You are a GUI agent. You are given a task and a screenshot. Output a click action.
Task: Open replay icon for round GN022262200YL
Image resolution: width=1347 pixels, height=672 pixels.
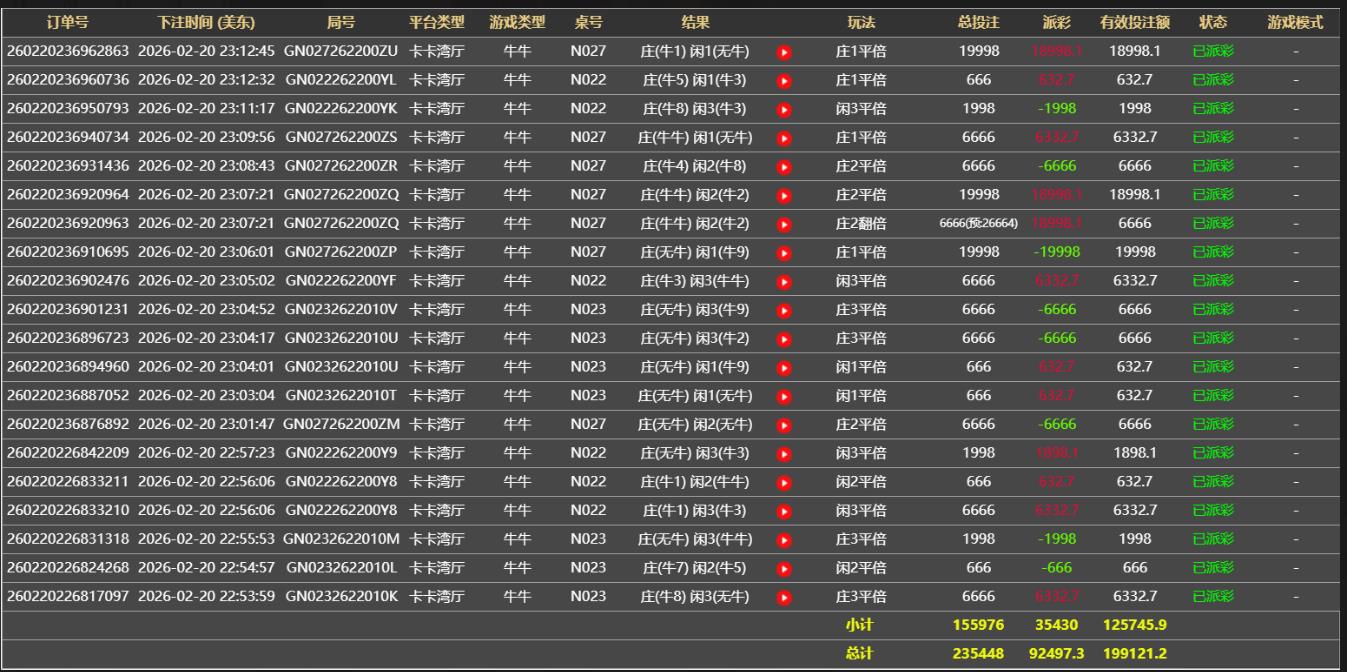tap(784, 80)
